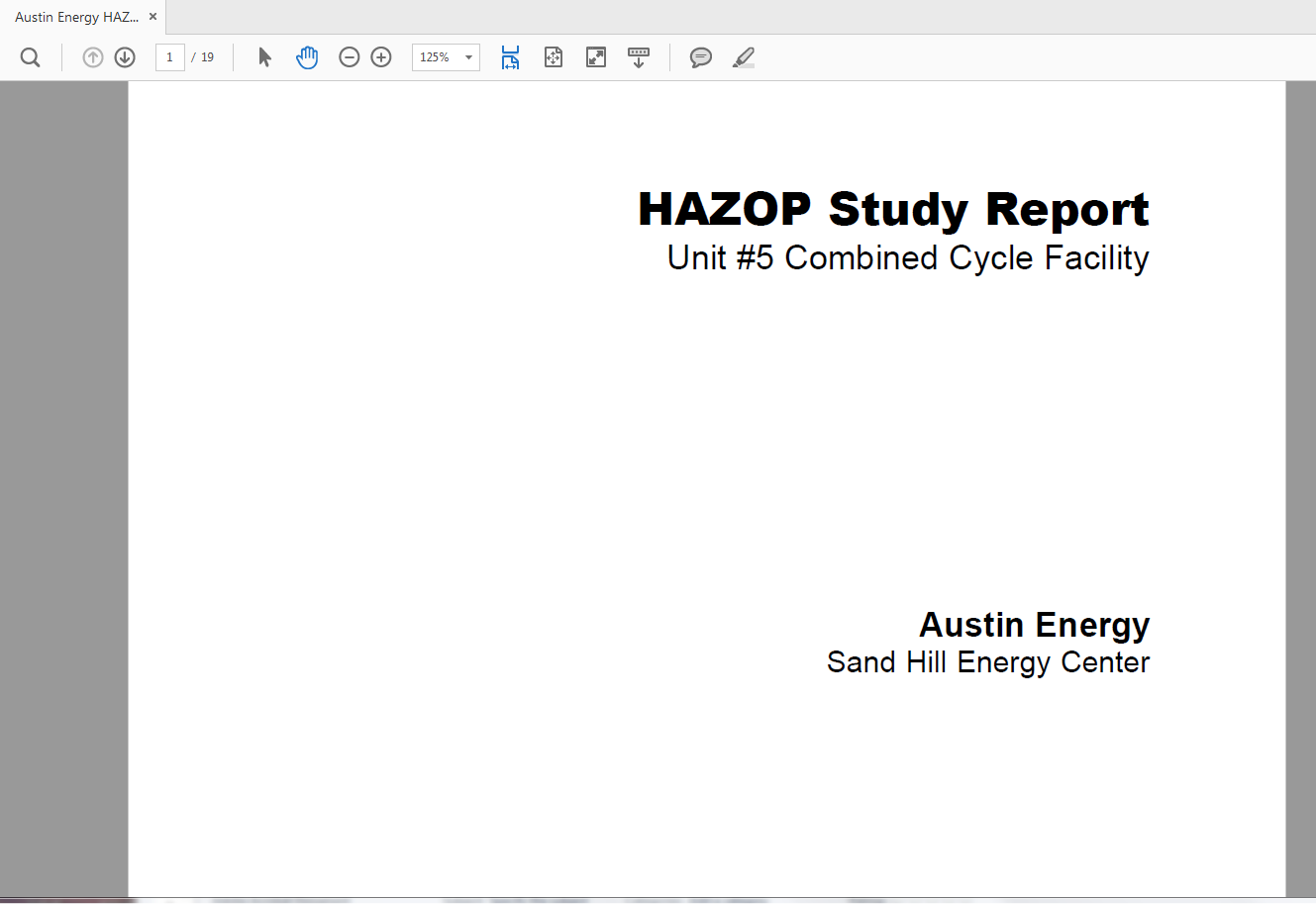The width and height of the screenshot is (1316, 904).
Task: Activate the Hand pan tool
Action: (307, 57)
